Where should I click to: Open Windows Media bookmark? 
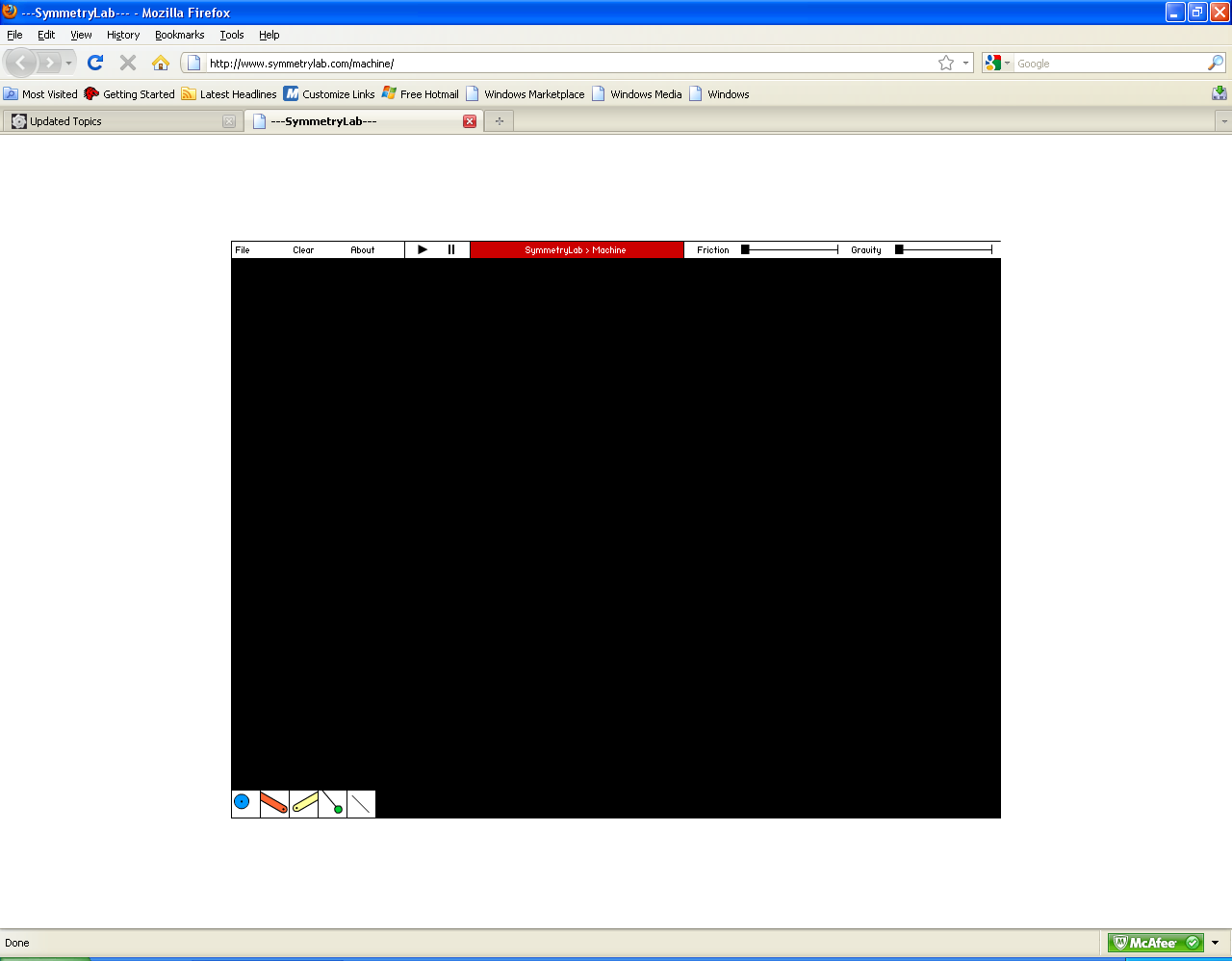pyautogui.click(x=637, y=94)
